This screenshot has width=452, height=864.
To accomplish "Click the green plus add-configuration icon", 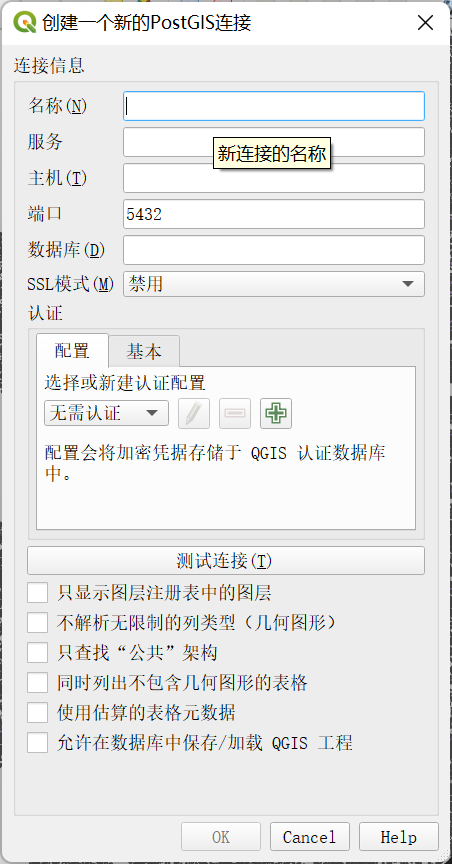I will (x=276, y=413).
